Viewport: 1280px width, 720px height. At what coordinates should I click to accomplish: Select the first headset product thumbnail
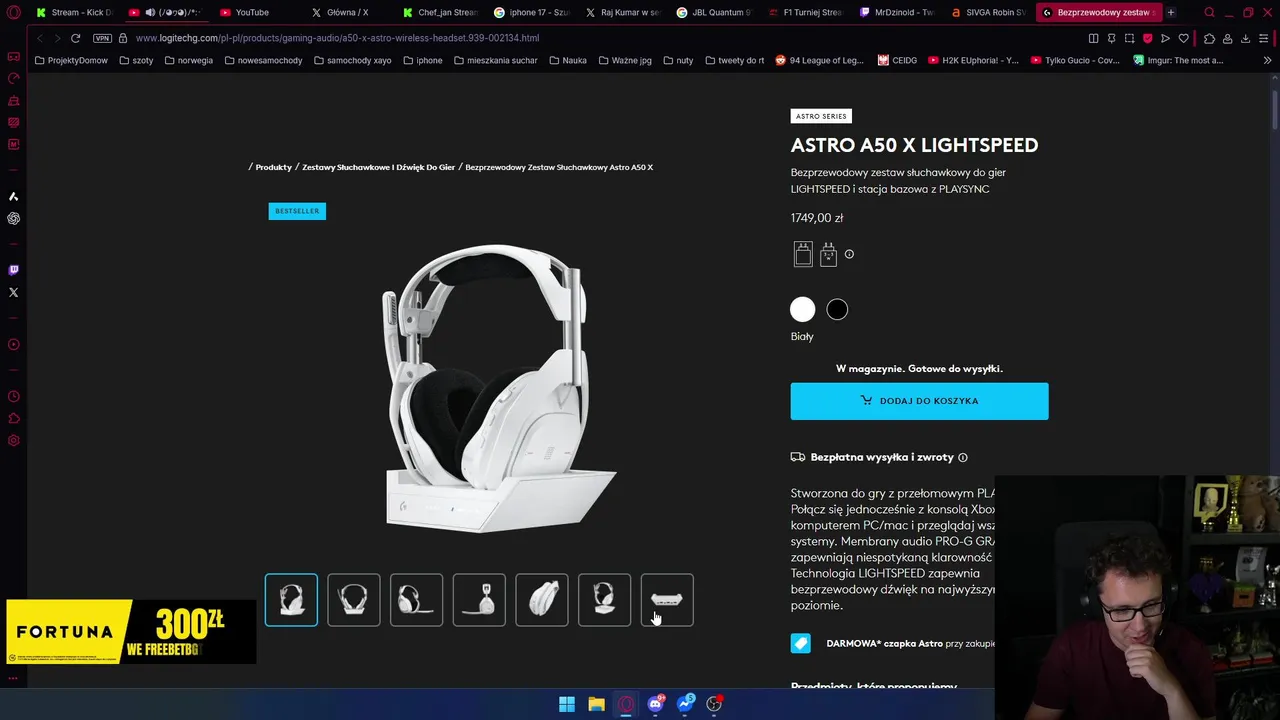tap(291, 600)
